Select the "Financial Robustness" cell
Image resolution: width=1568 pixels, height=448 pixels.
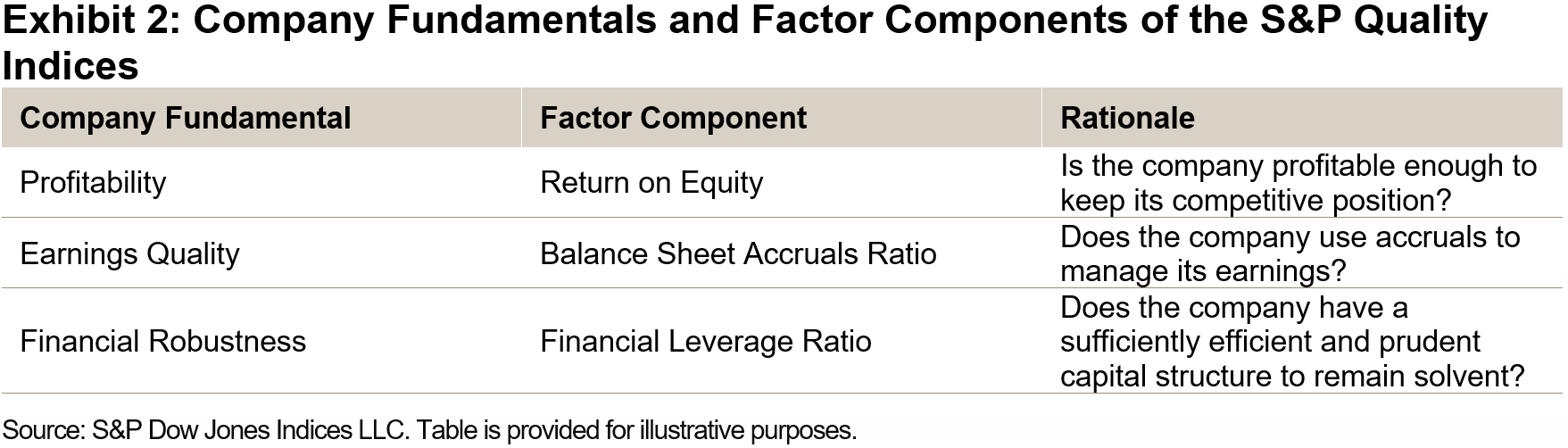[x=162, y=341]
